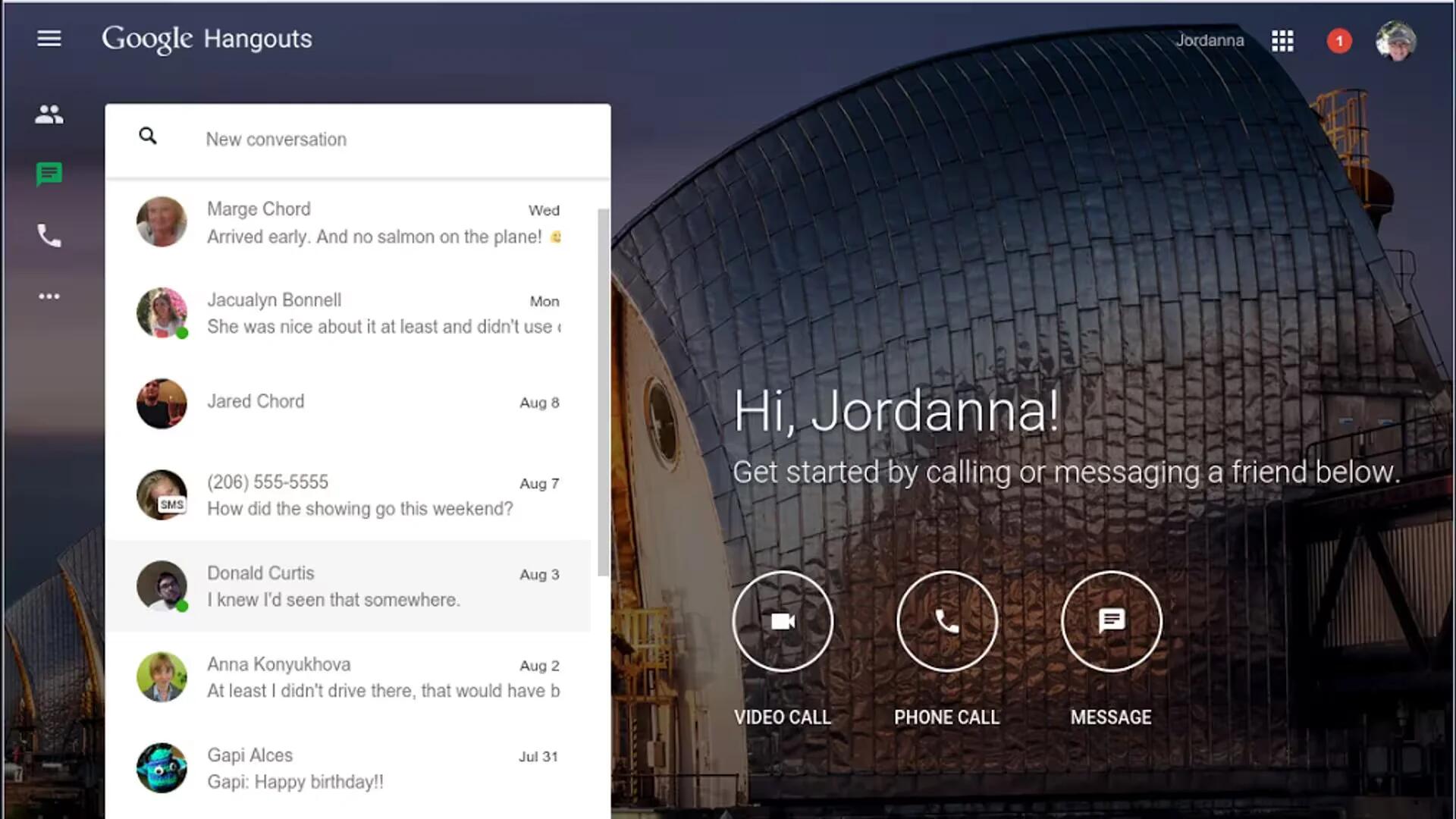Click the hamburger menu icon

tap(49, 39)
